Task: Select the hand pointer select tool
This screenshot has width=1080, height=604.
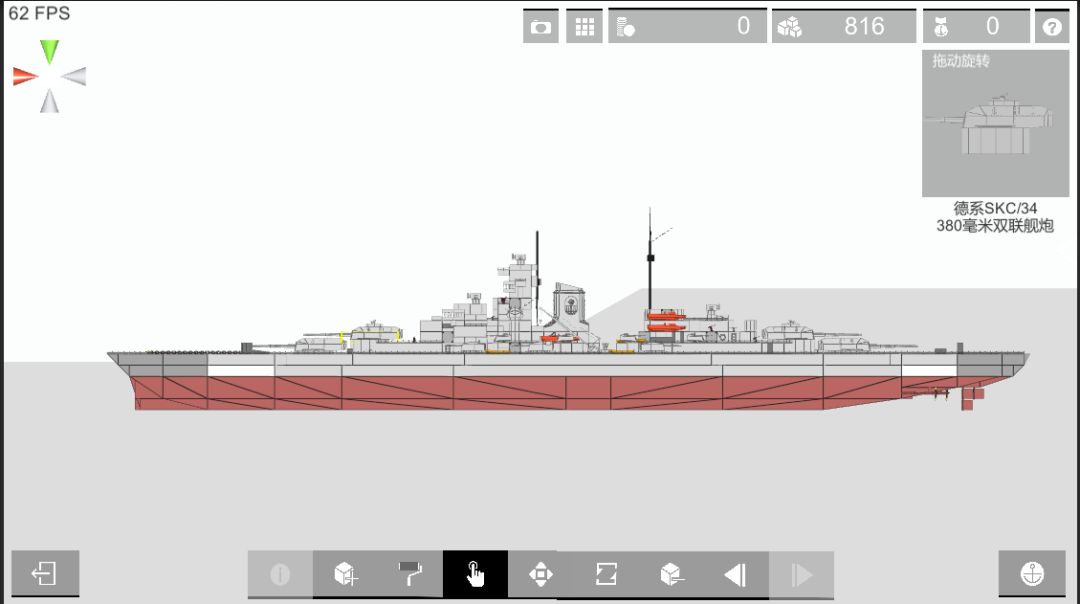Action: (475, 574)
